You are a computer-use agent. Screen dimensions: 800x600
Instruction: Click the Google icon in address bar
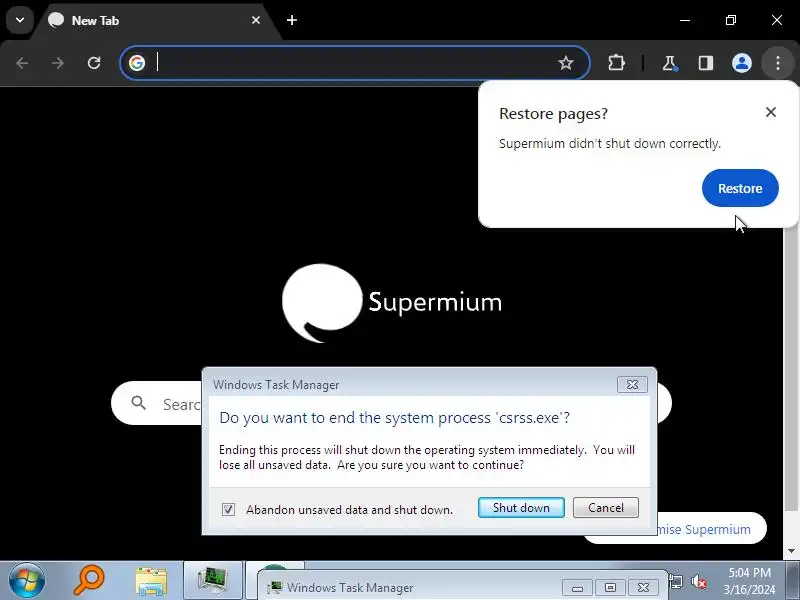tap(137, 63)
